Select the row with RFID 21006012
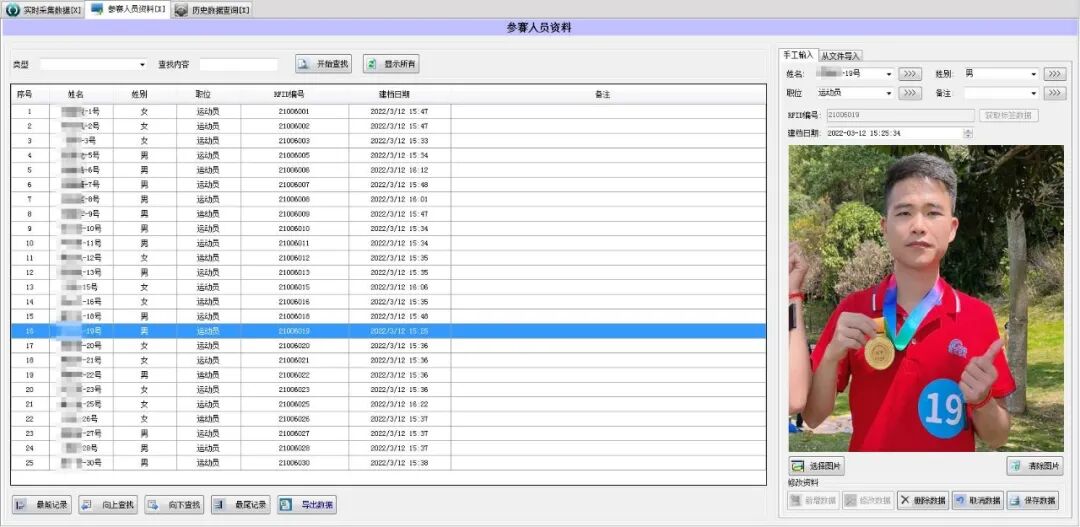This screenshot has height=527, width=1080. pyautogui.click(x=388, y=258)
